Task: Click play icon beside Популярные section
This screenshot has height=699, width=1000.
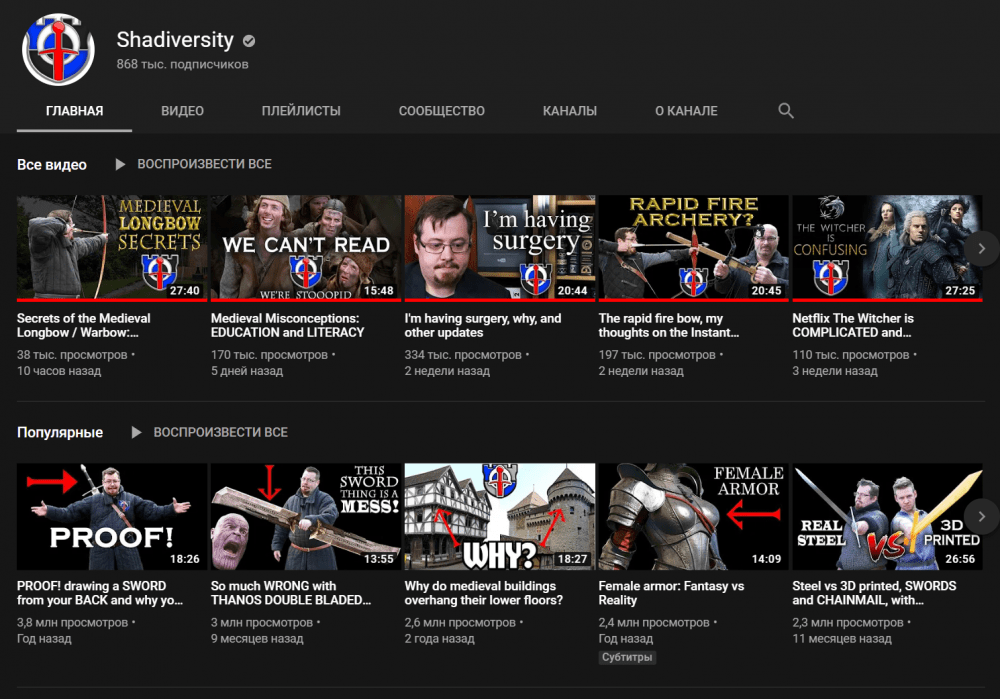Action: click(136, 432)
